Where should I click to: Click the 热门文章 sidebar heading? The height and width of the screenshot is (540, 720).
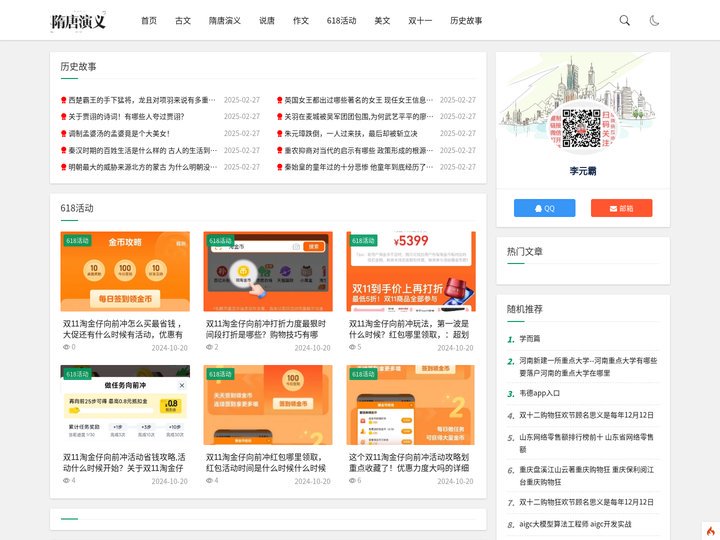click(x=524, y=251)
